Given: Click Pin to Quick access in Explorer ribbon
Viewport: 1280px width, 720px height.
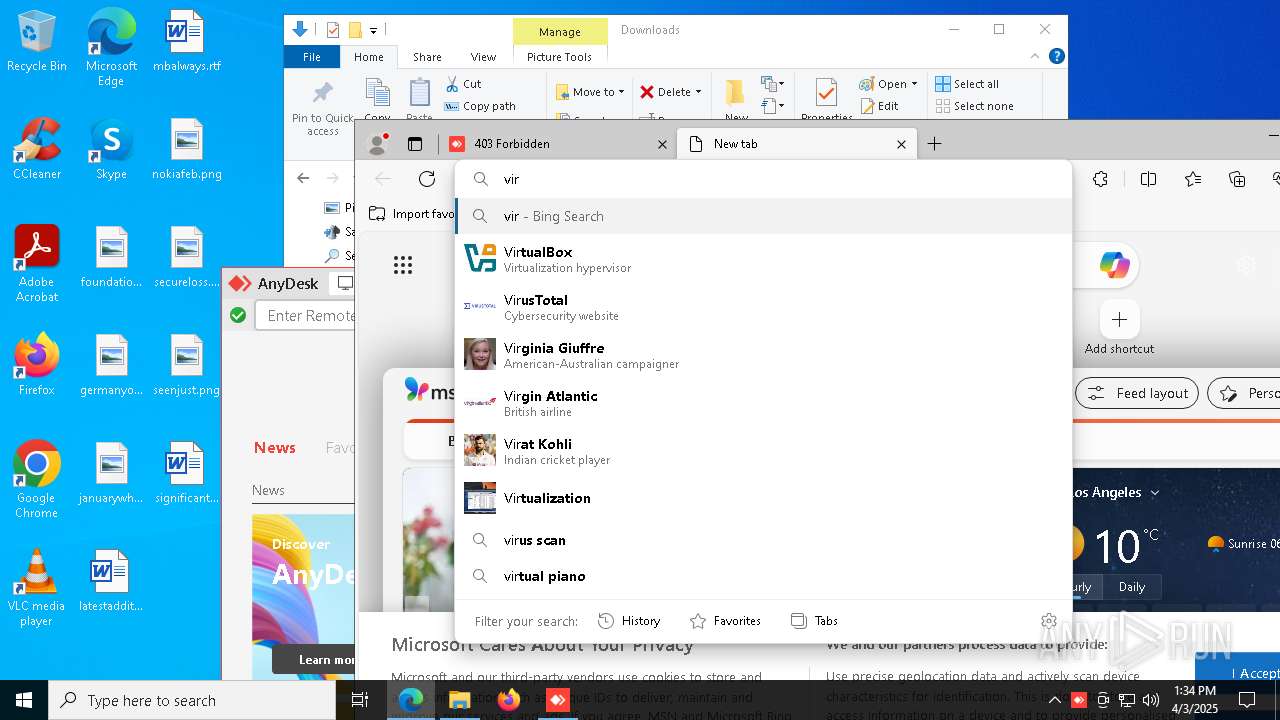Looking at the screenshot, I should coord(322,108).
